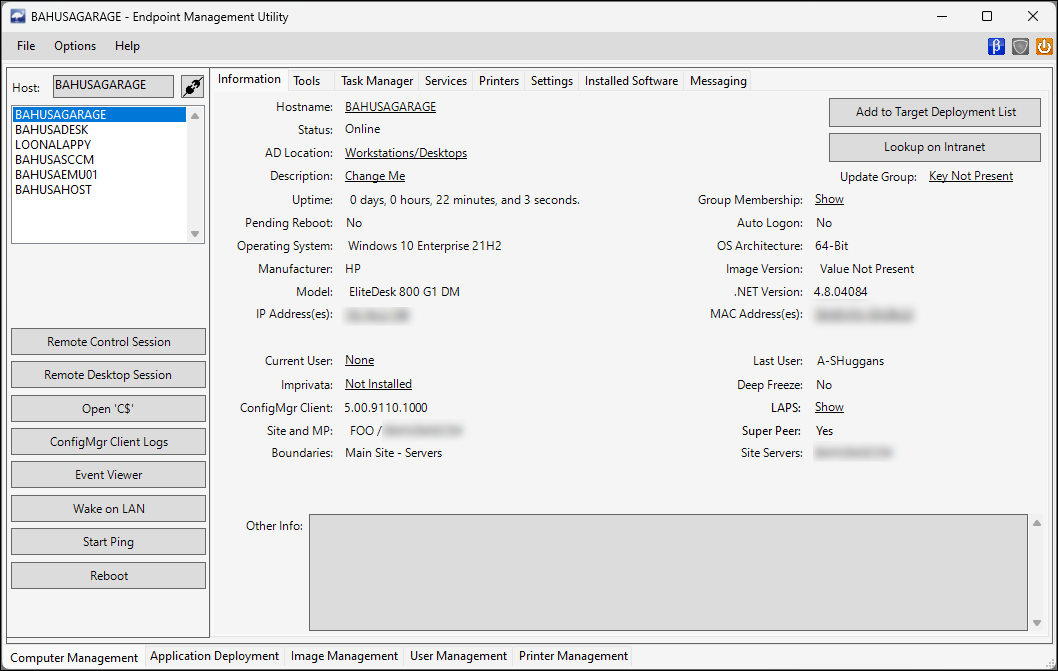Click the Reboot button
Screen dimensions: 1058x671
coord(109,575)
